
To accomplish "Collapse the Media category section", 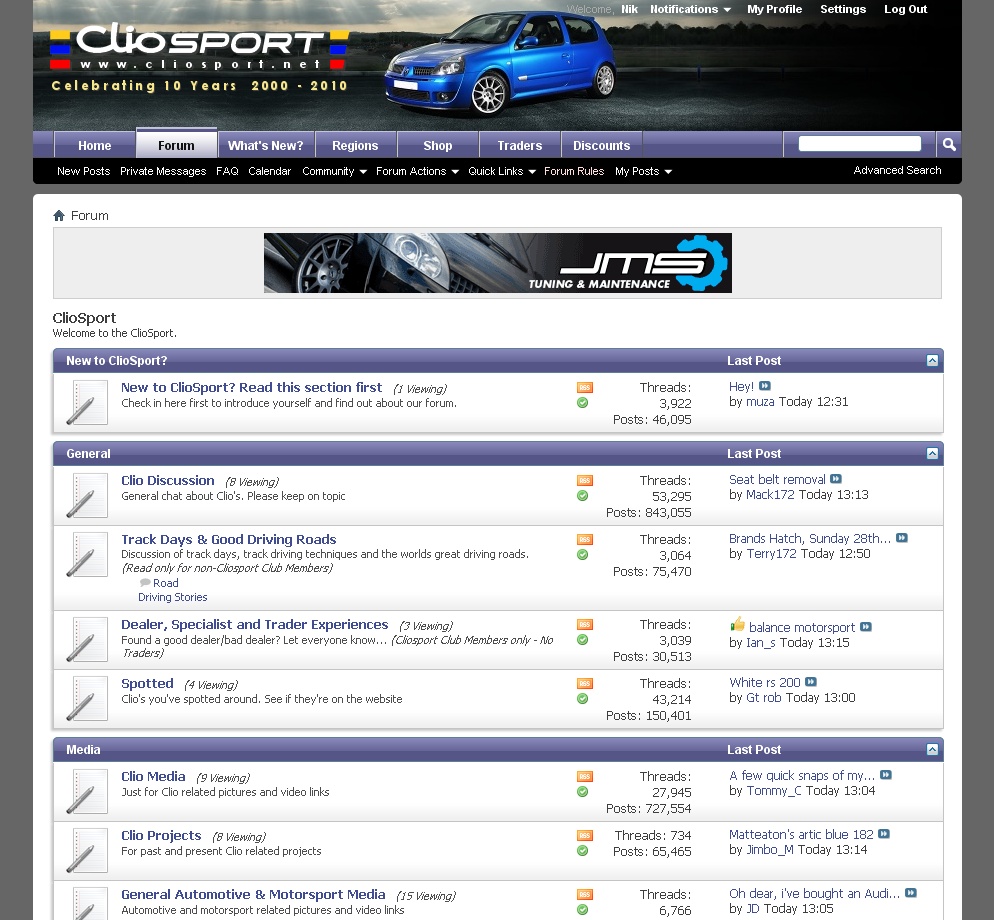I will pyautogui.click(x=932, y=750).
